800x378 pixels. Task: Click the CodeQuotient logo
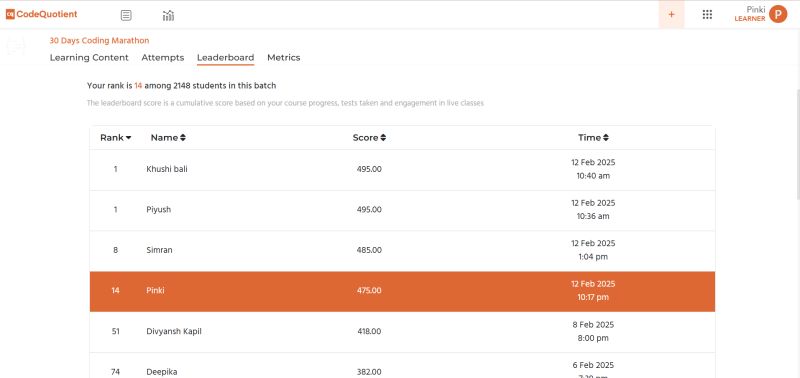tap(41, 14)
